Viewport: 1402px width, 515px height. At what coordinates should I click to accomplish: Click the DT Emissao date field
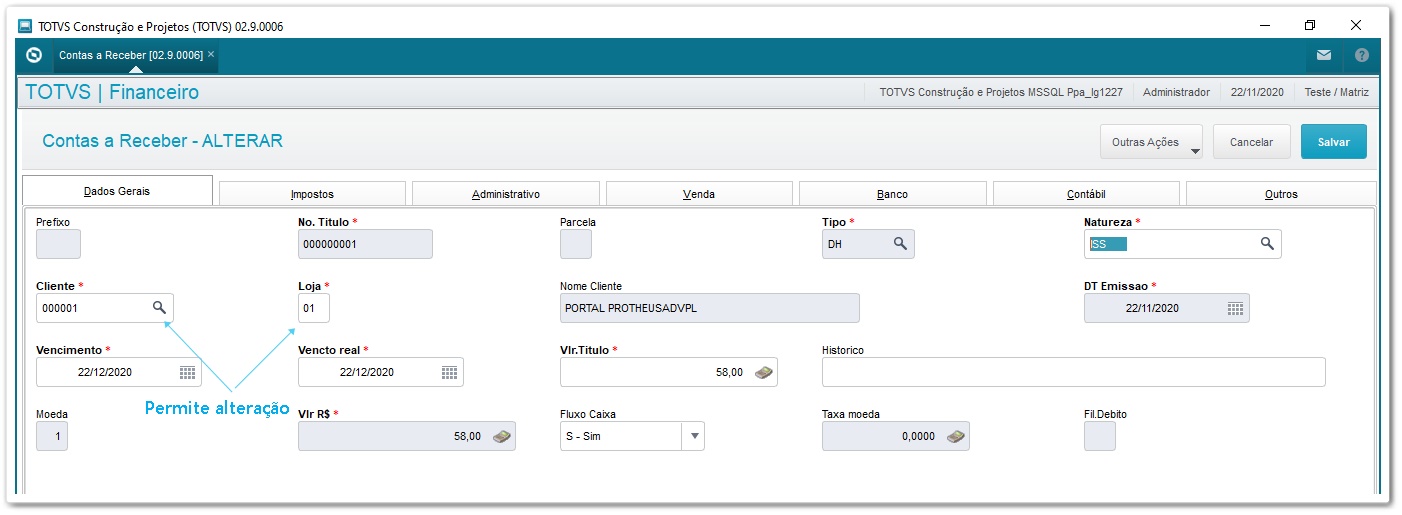pos(1167,308)
